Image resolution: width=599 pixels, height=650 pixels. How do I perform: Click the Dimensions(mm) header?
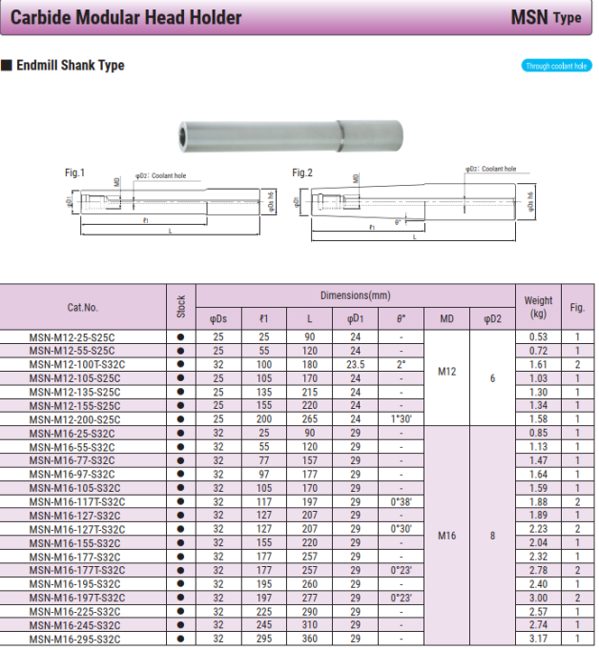(355, 296)
